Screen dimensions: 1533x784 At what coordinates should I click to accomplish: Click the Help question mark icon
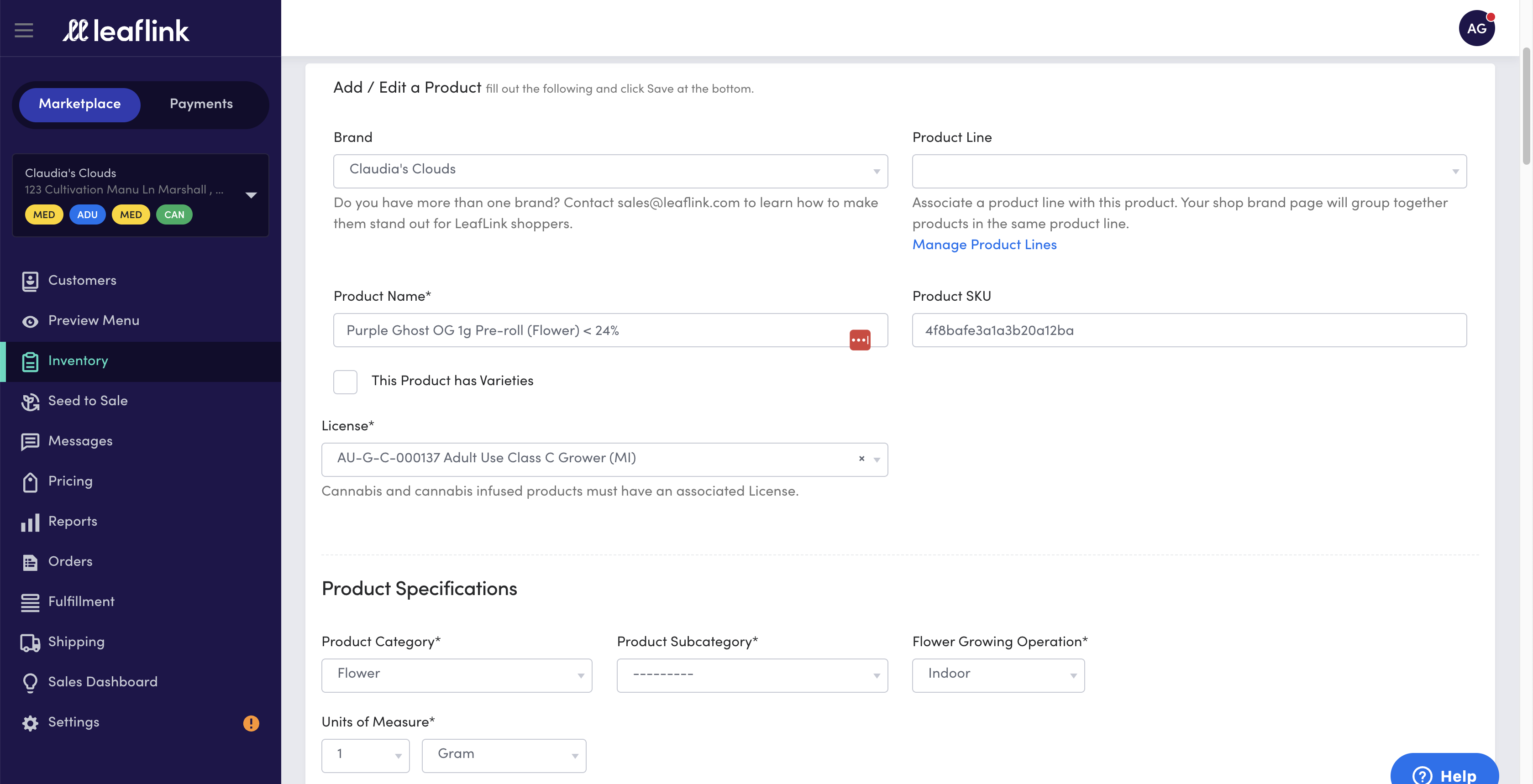pos(1422,775)
